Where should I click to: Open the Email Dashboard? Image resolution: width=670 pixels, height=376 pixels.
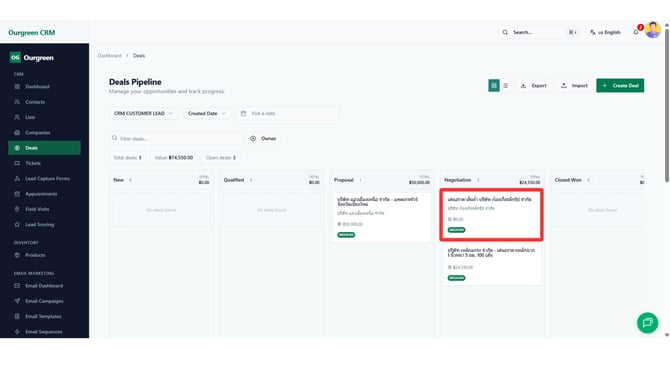pos(44,286)
